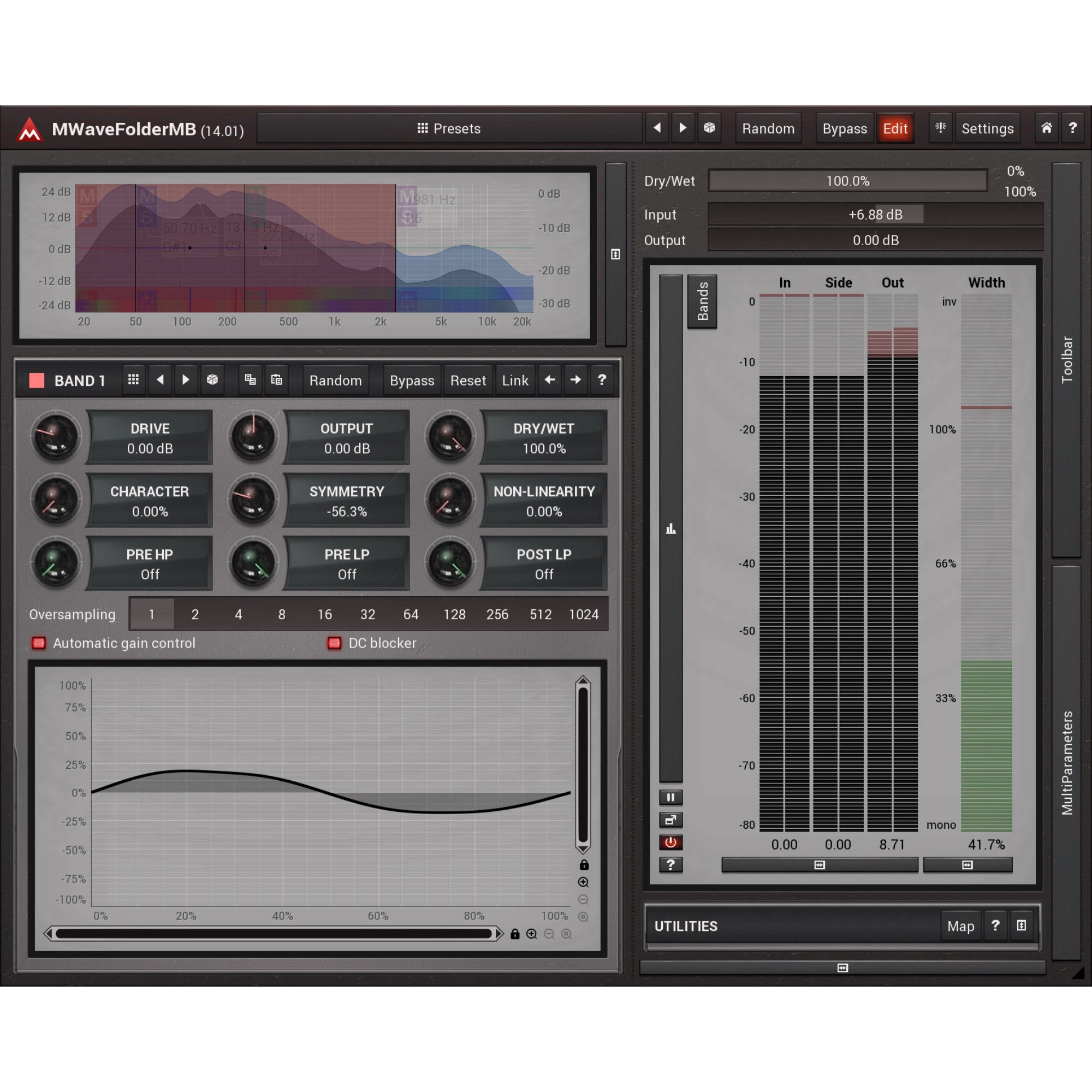
Task: Open the Toolbar side tab
Action: pyautogui.click(x=1066, y=359)
